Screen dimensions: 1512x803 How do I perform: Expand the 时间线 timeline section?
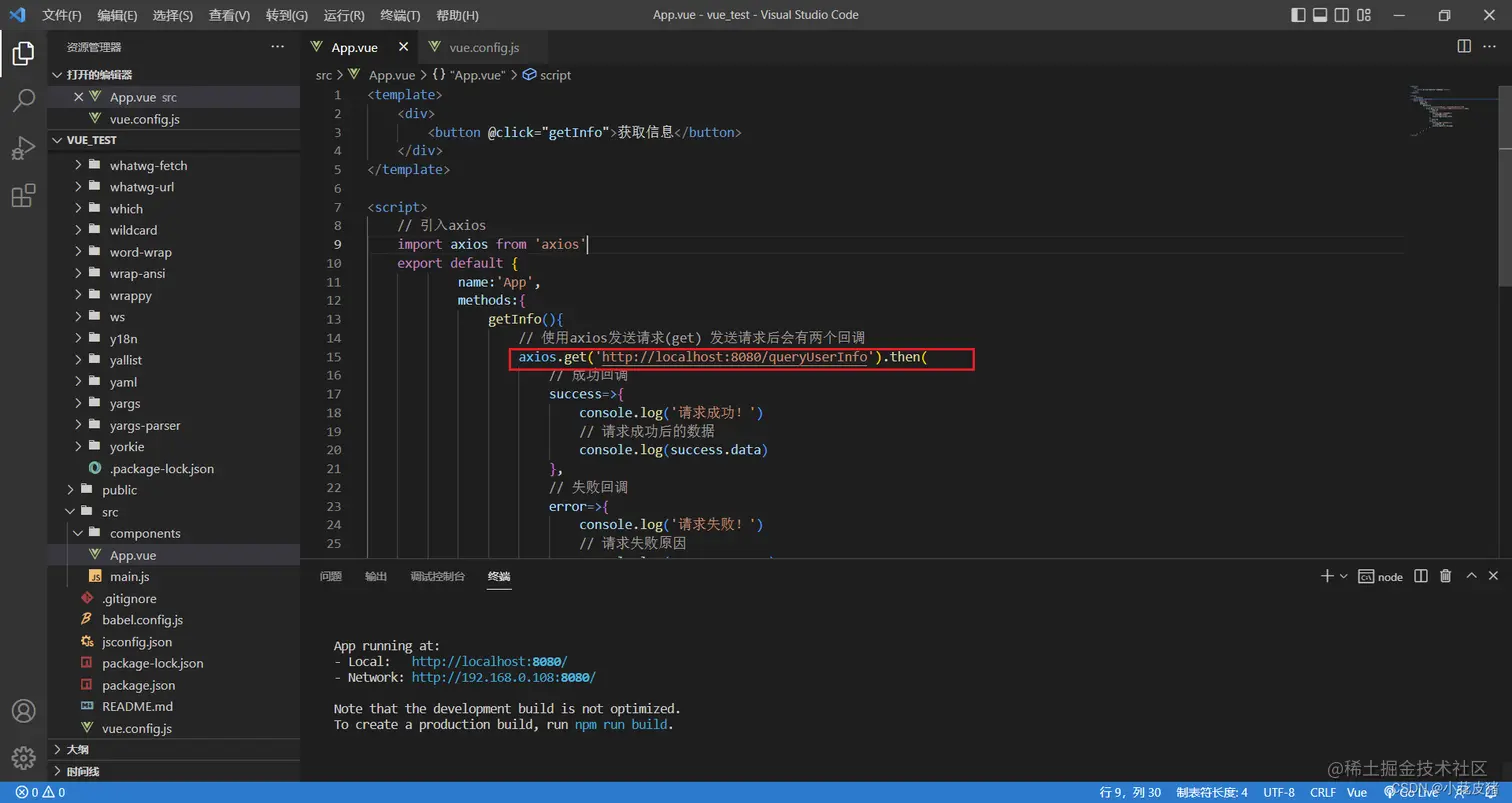(x=174, y=771)
